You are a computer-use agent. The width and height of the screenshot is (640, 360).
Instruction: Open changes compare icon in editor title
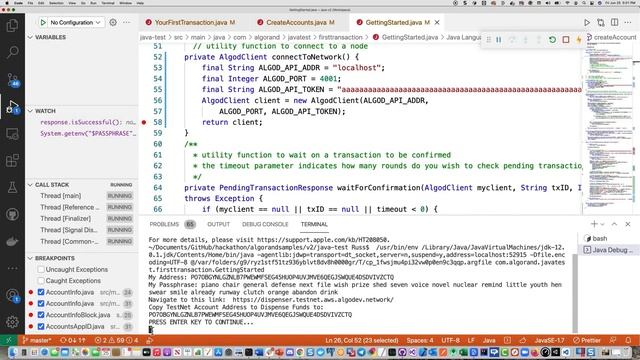coord(600,22)
